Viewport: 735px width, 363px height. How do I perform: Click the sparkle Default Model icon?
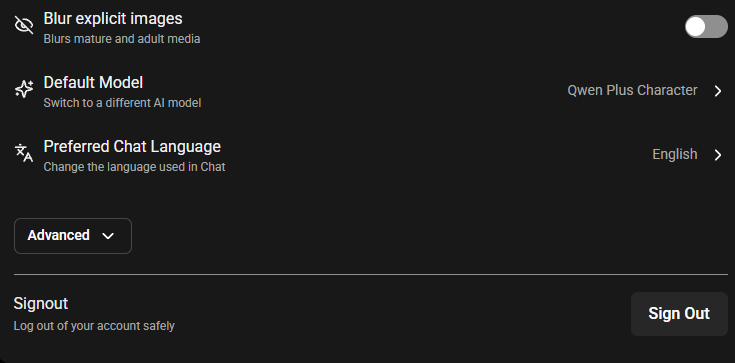coord(24,89)
